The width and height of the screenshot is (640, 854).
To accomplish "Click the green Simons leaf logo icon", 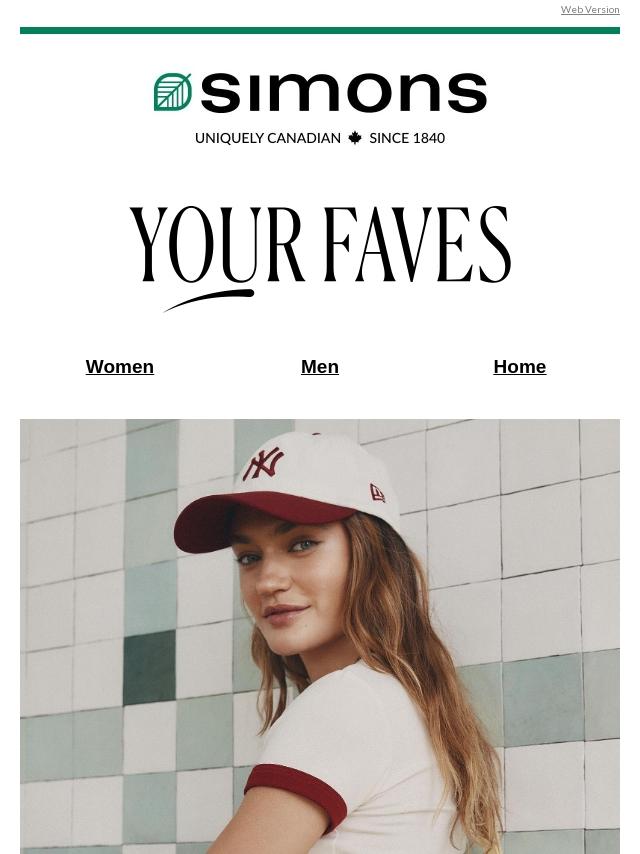I will pos(173,92).
